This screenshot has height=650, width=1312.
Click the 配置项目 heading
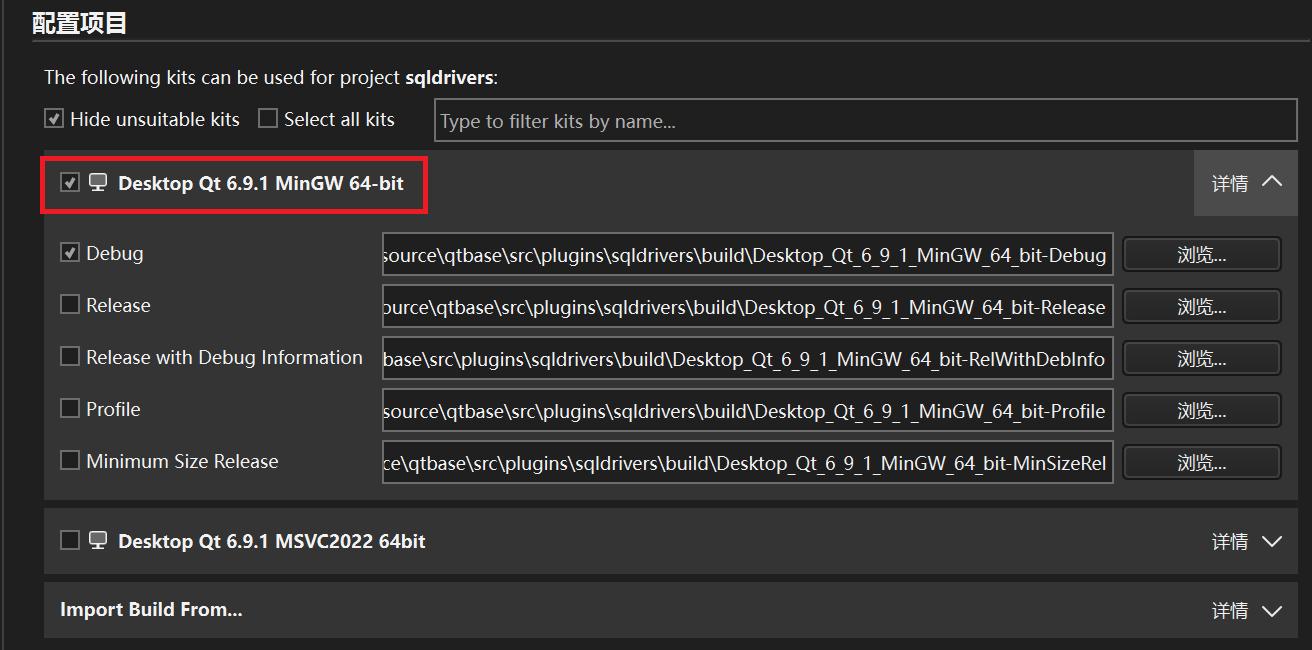coord(80,22)
